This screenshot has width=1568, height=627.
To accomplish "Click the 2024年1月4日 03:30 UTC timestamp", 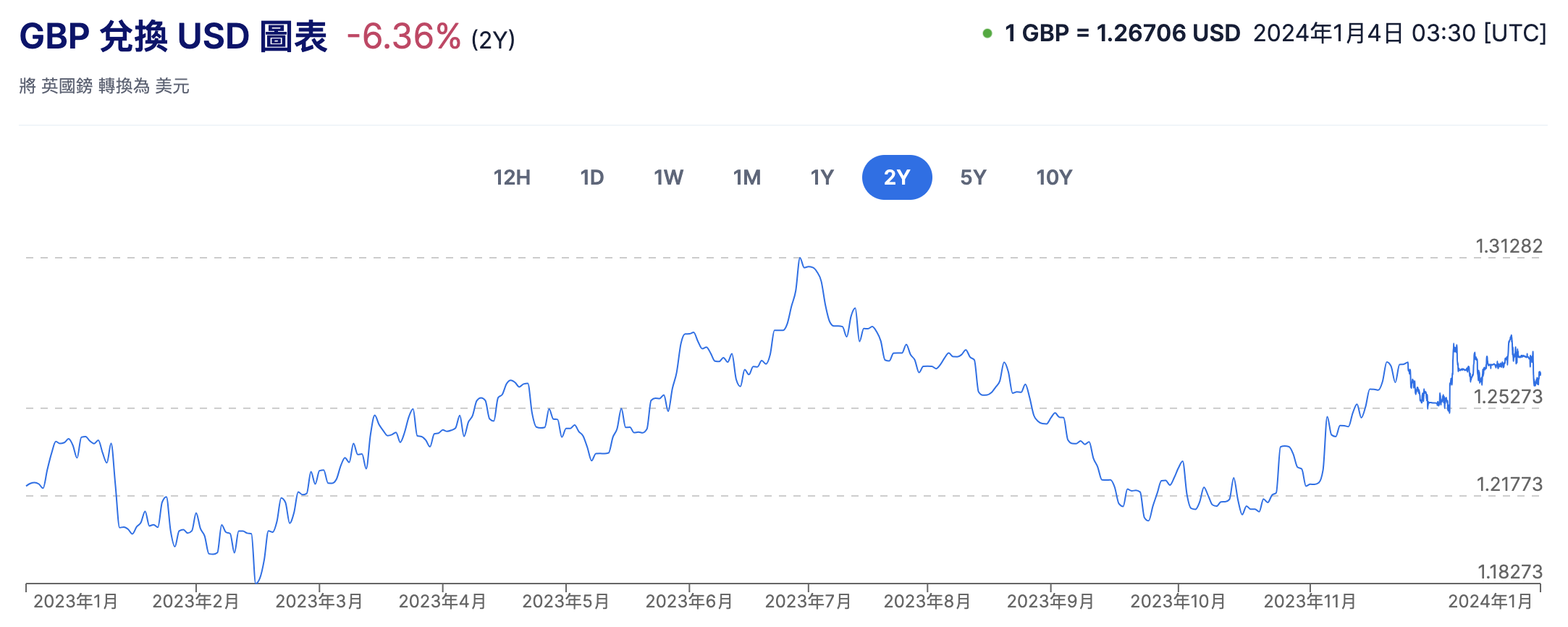I will (x=1399, y=33).
